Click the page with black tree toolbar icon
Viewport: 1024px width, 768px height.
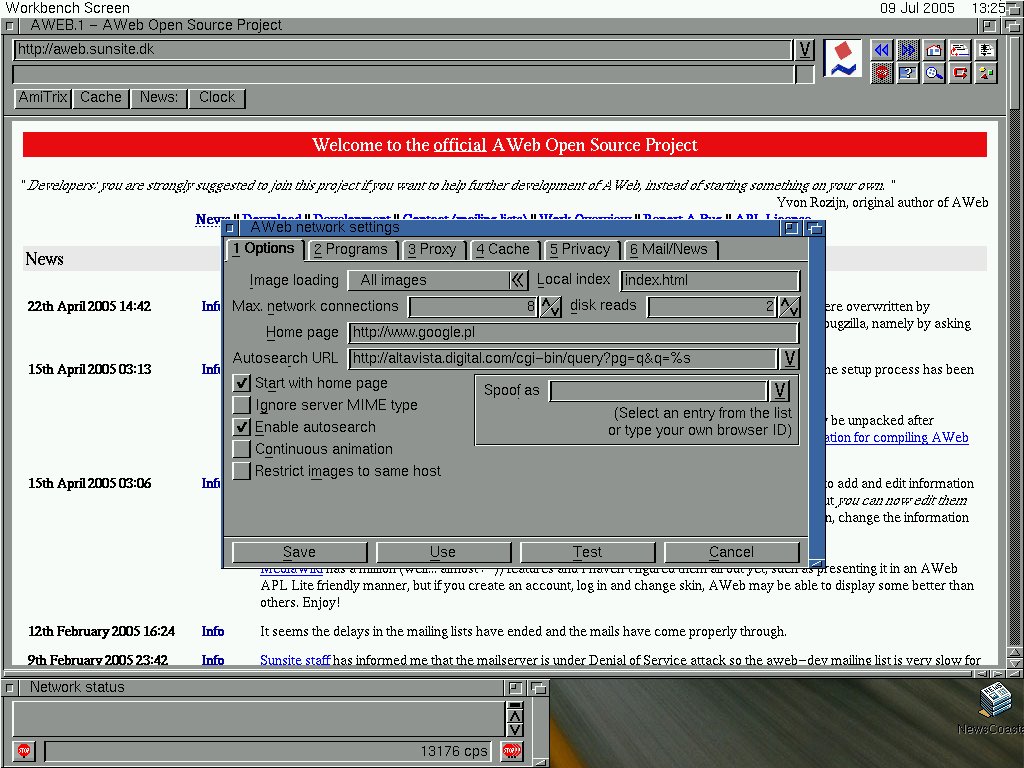(x=986, y=50)
